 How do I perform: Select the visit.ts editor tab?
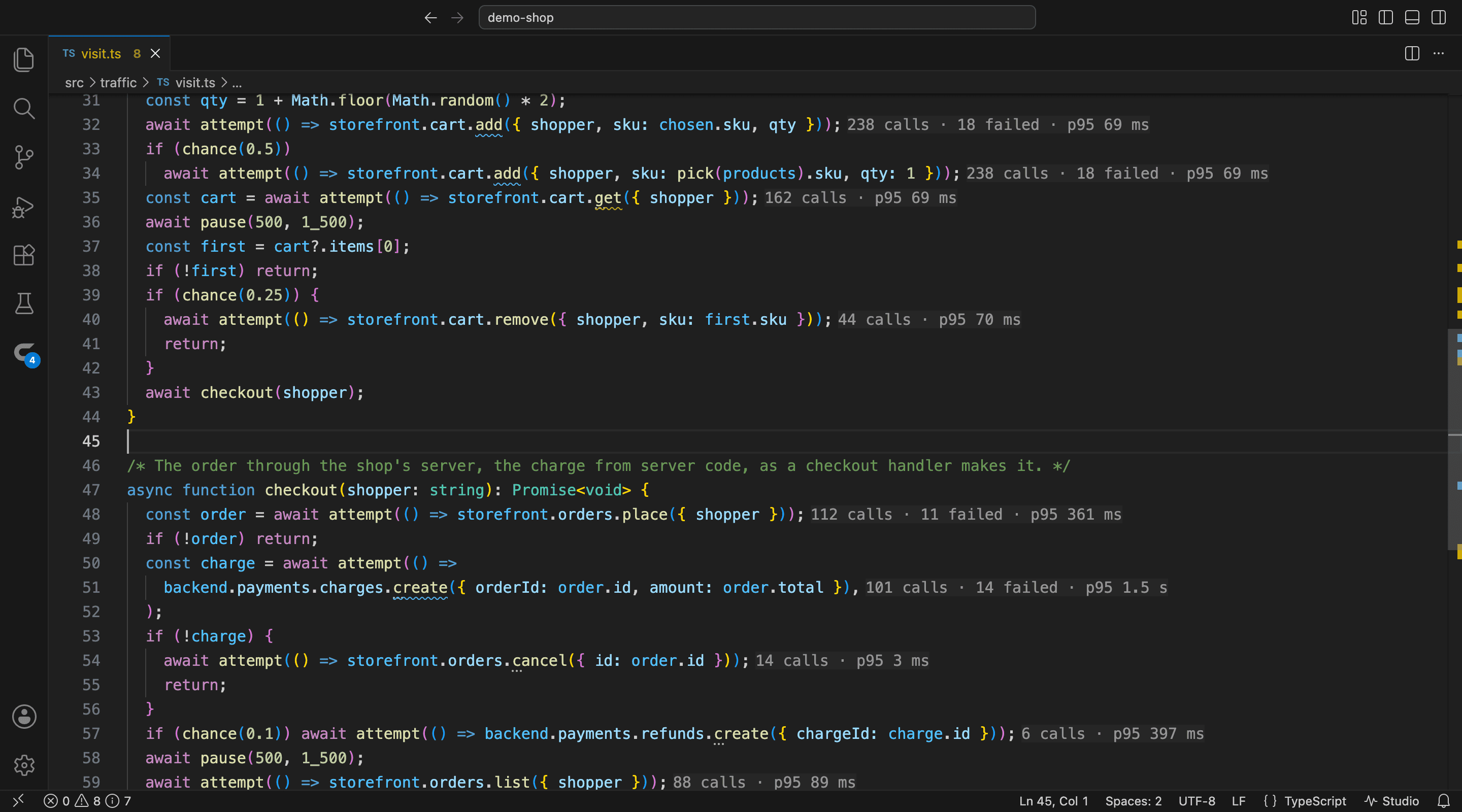(109, 53)
